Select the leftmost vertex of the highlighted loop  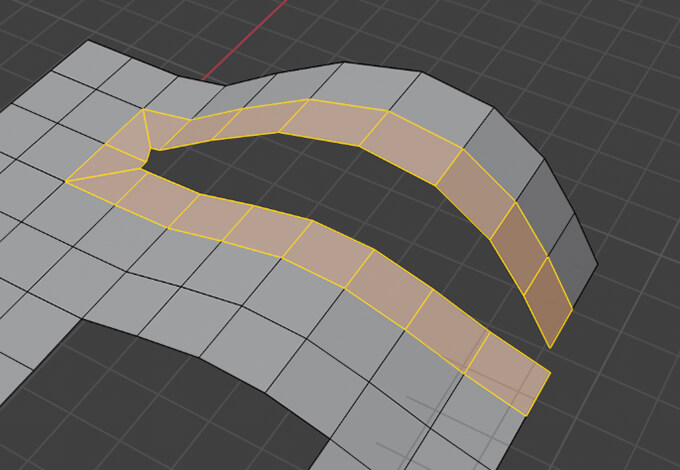click(x=66, y=182)
